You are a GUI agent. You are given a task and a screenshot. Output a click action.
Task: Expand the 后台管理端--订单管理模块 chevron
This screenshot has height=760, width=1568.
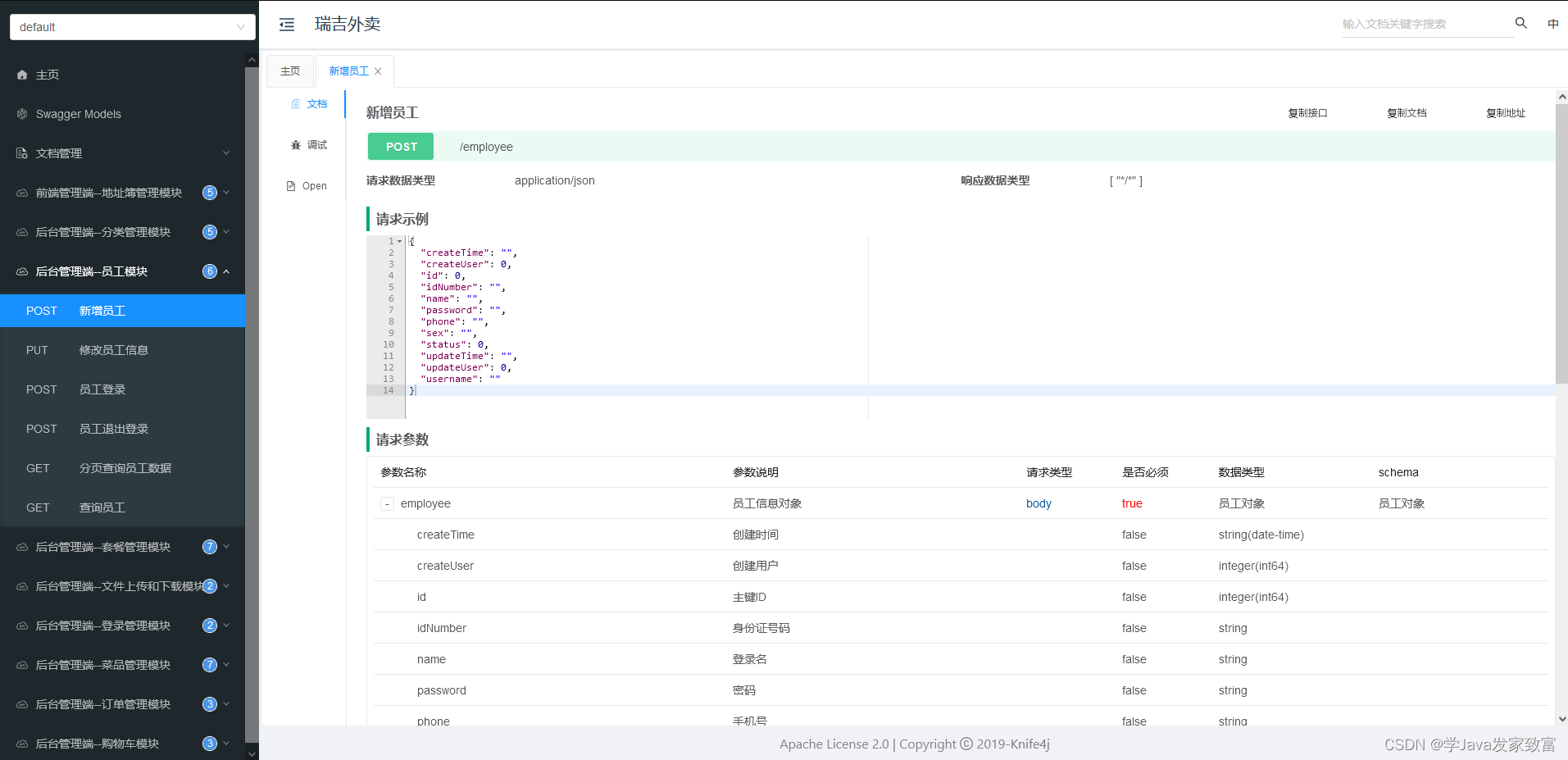[x=226, y=703]
